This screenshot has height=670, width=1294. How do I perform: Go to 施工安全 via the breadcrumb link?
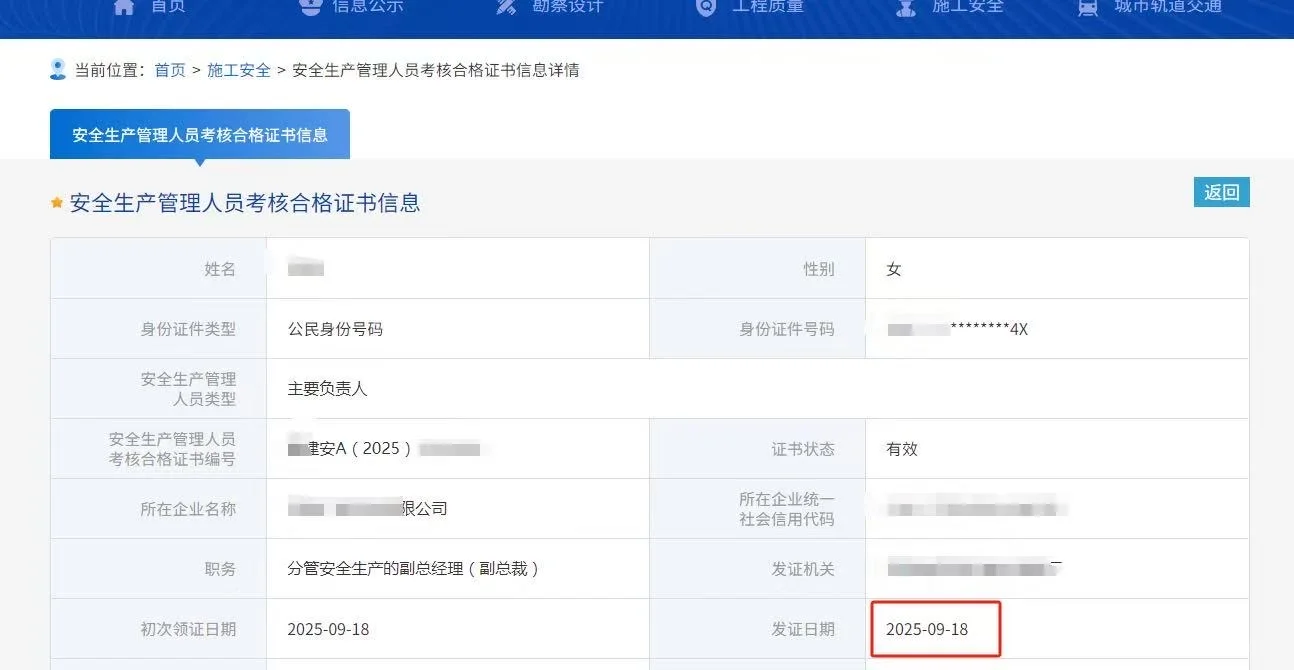(239, 70)
